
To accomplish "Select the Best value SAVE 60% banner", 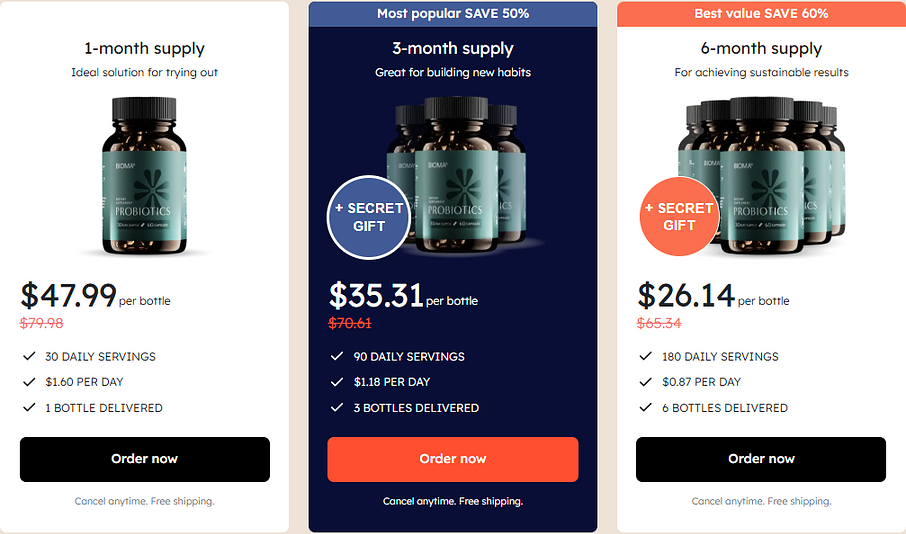I will [761, 14].
